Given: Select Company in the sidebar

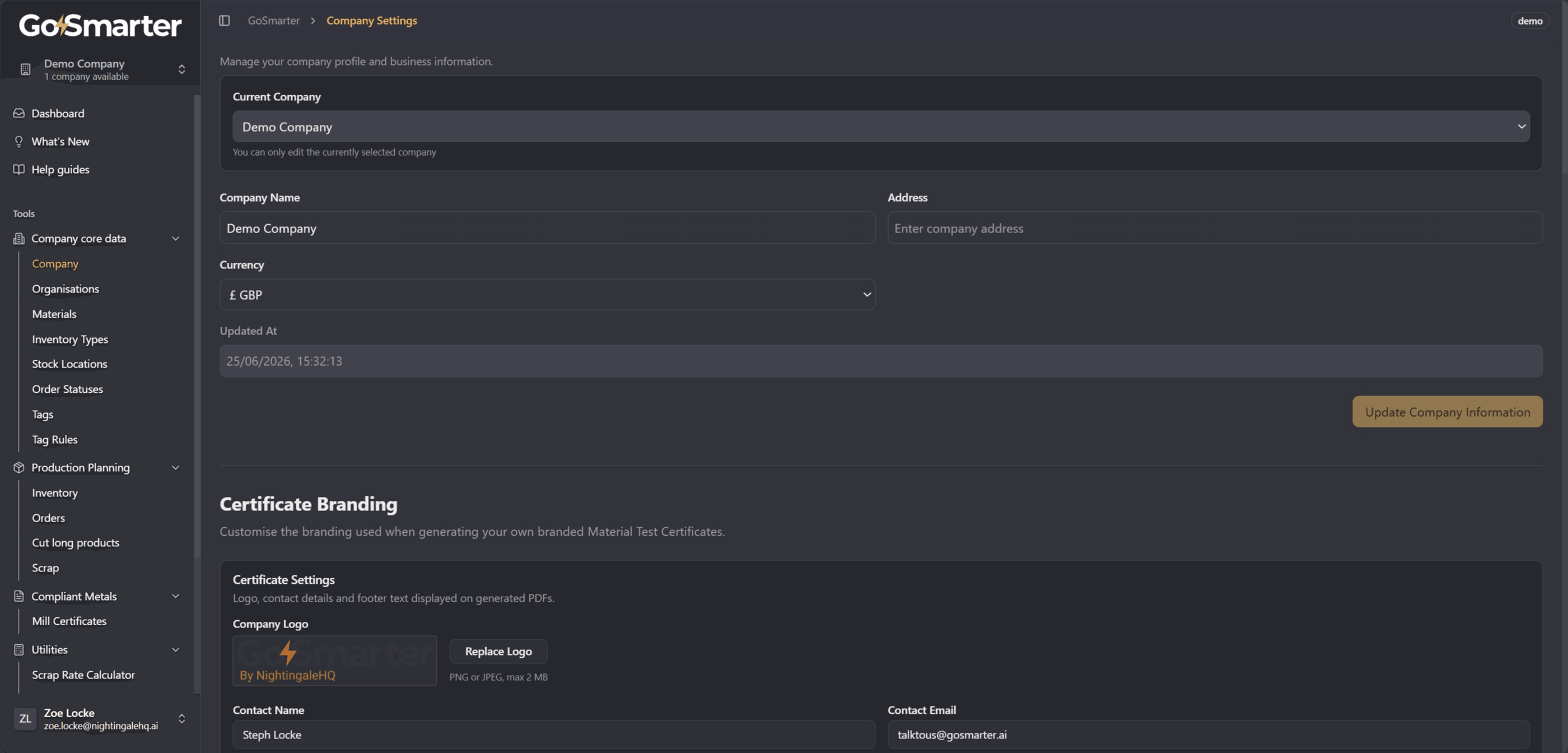Looking at the screenshot, I should tap(55, 264).
